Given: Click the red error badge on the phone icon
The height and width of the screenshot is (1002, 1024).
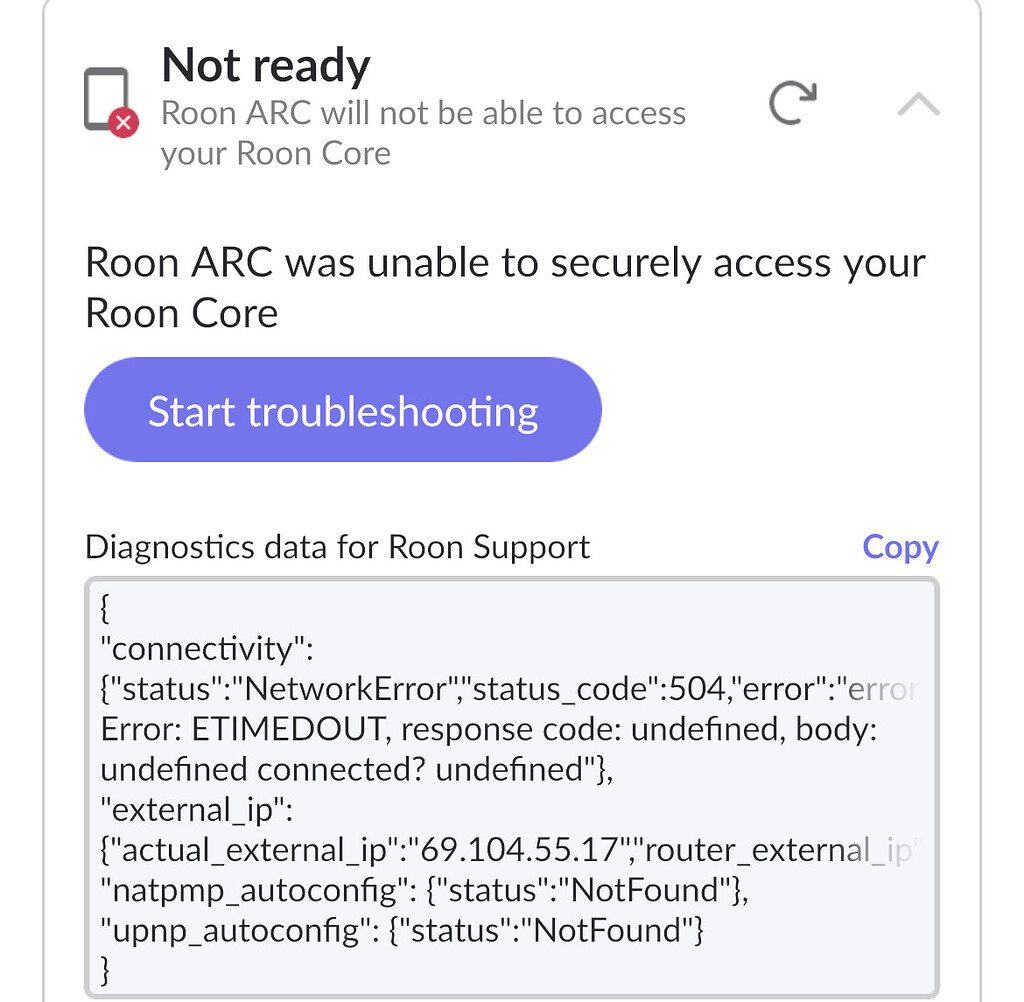Looking at the screenshot, I should coord(123,122).
